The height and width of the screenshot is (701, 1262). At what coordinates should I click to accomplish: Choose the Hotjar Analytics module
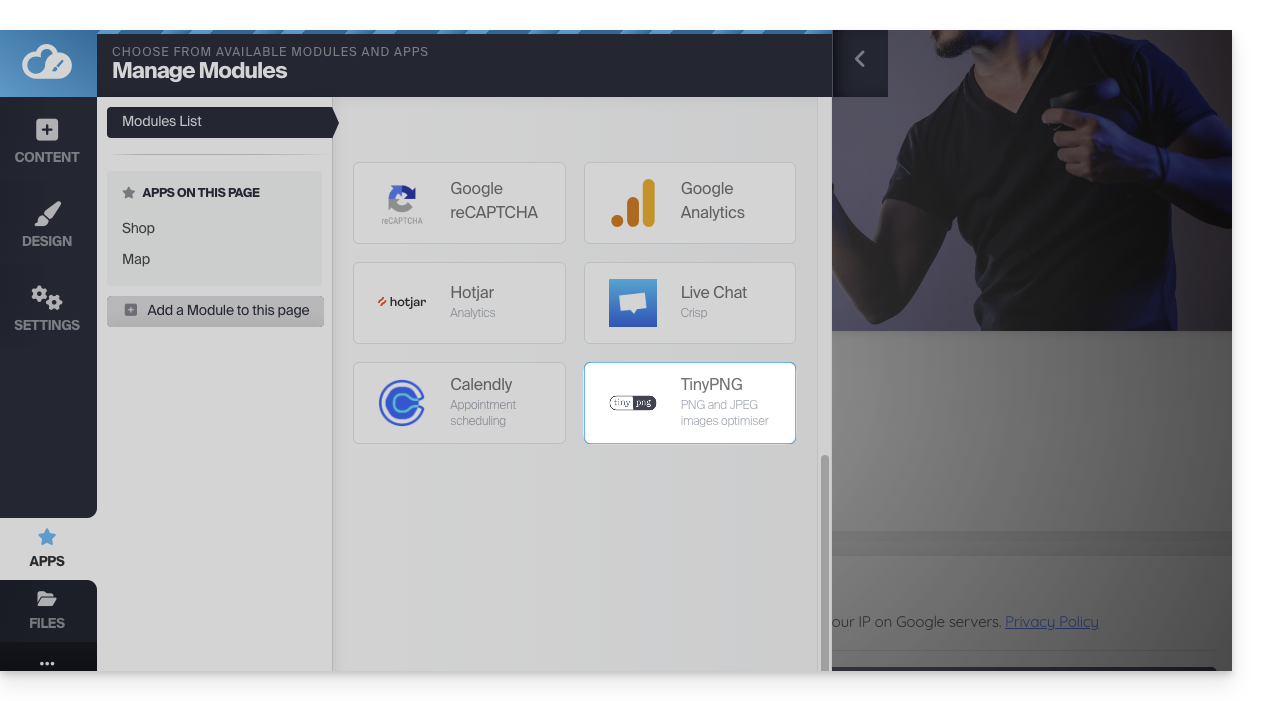pyautogui.click(x=459, y=303)
